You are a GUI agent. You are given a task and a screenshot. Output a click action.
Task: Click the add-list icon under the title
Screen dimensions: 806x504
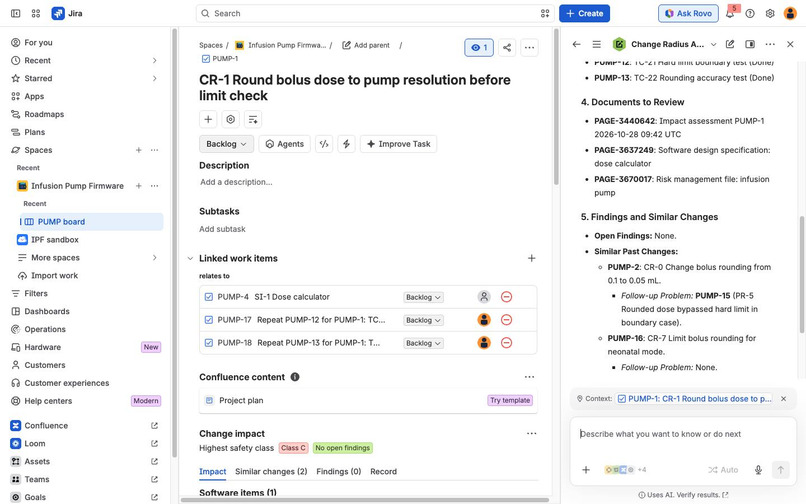point(253,119)
